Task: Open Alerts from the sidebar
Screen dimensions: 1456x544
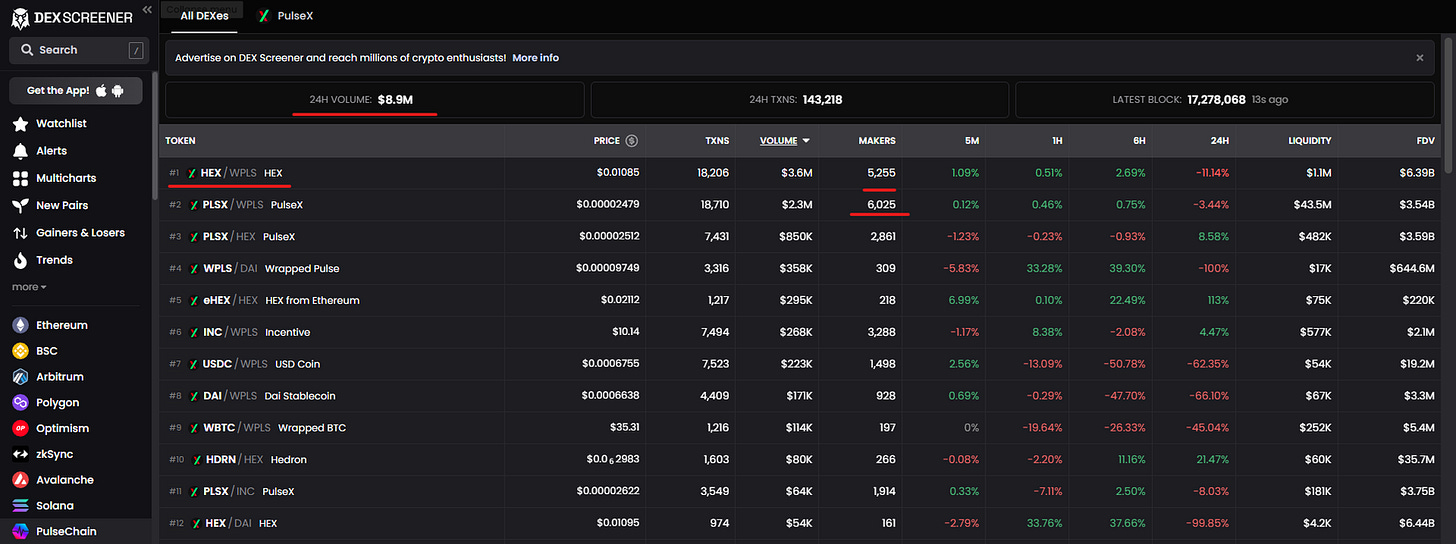Action: pos(52,151)
